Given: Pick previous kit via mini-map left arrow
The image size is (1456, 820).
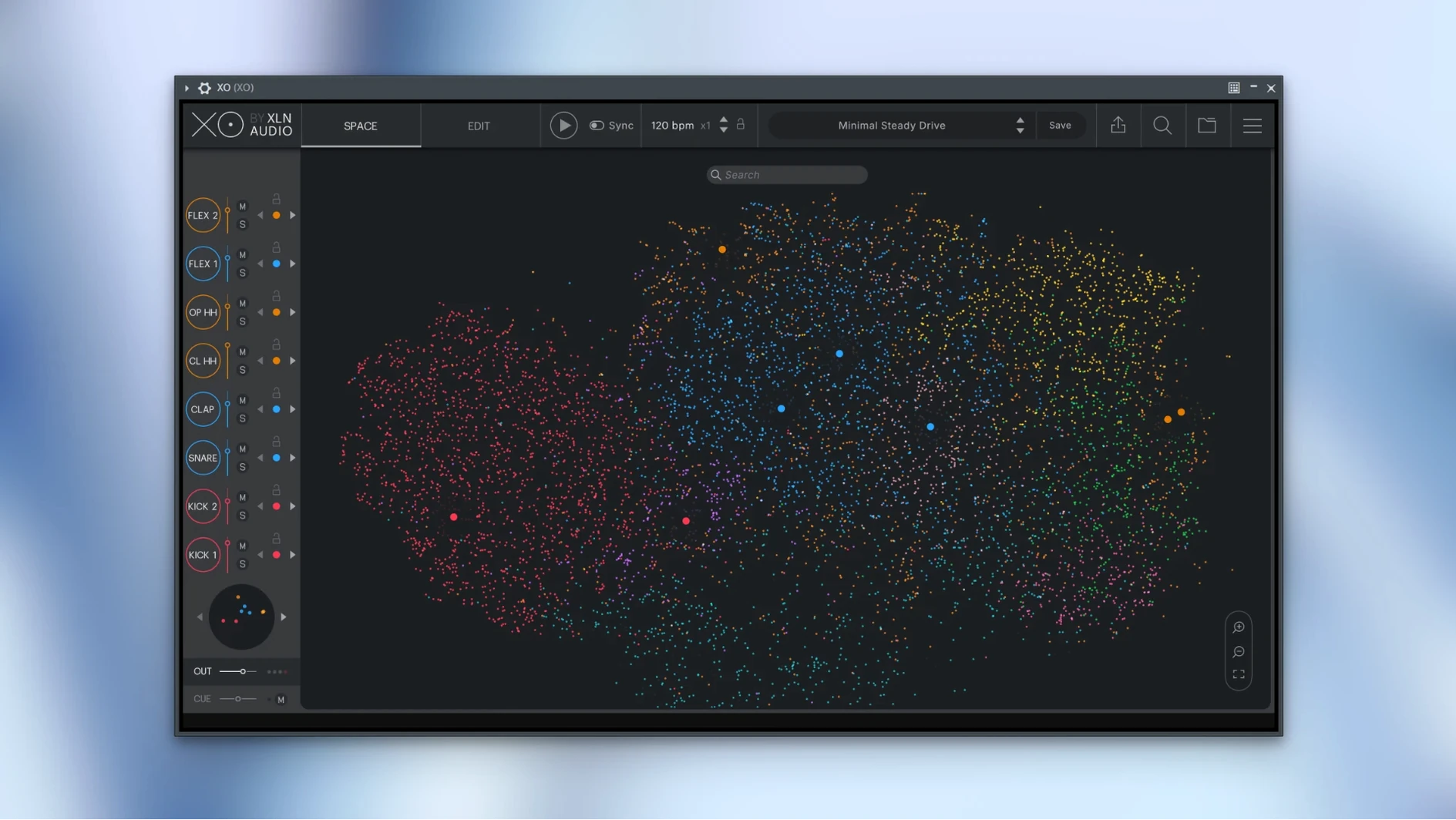Looking at the screenshot, I should (200, 617).
